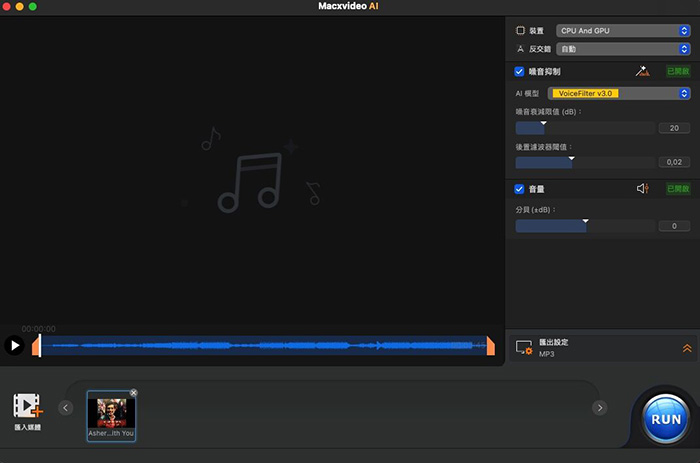Click the 已開啟 status beside noise suppression
The width and height of the screenshot is (700, 463).
click(x=678, y=71)
